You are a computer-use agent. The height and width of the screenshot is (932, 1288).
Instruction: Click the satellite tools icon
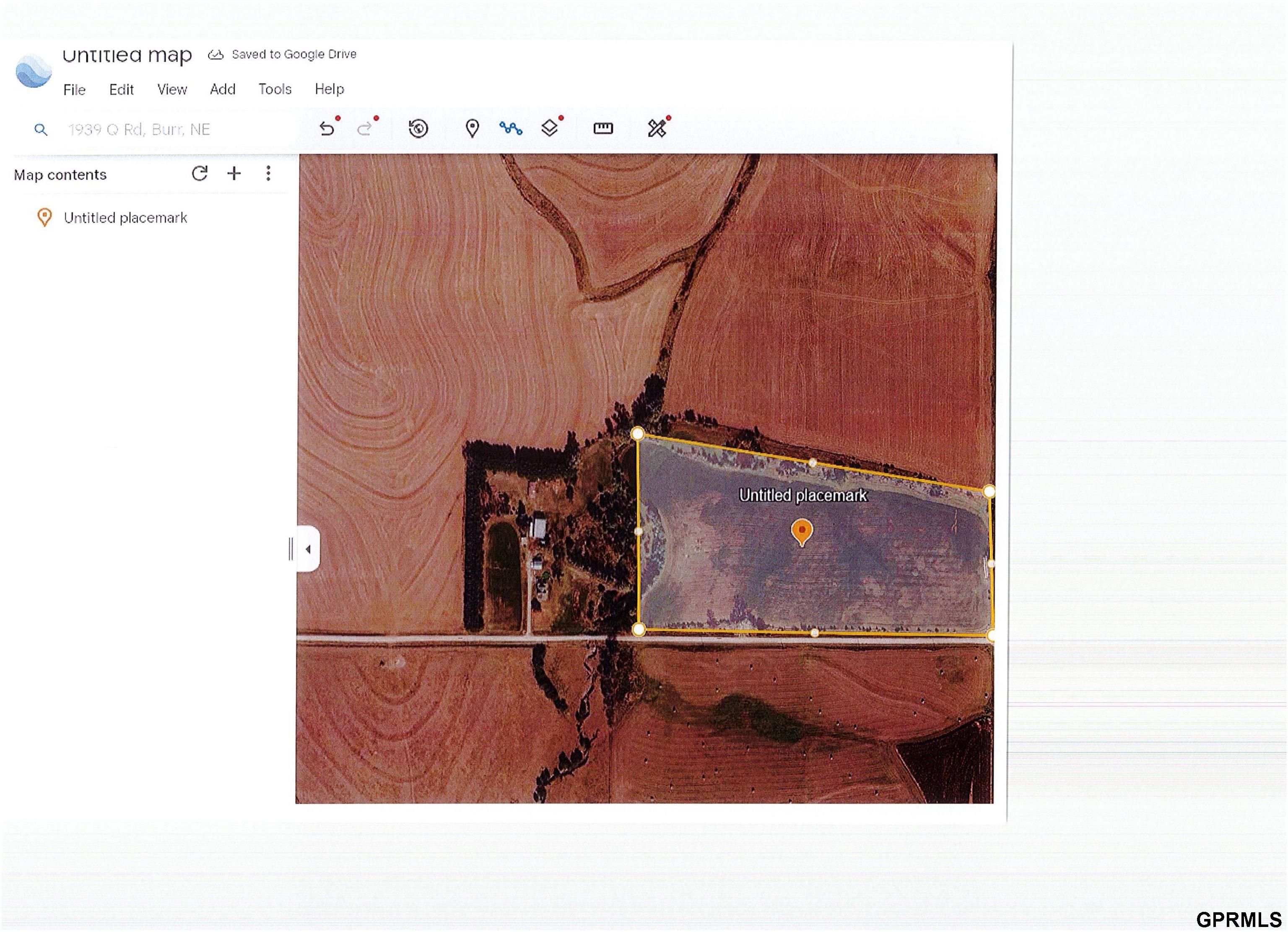pos(657,128)
